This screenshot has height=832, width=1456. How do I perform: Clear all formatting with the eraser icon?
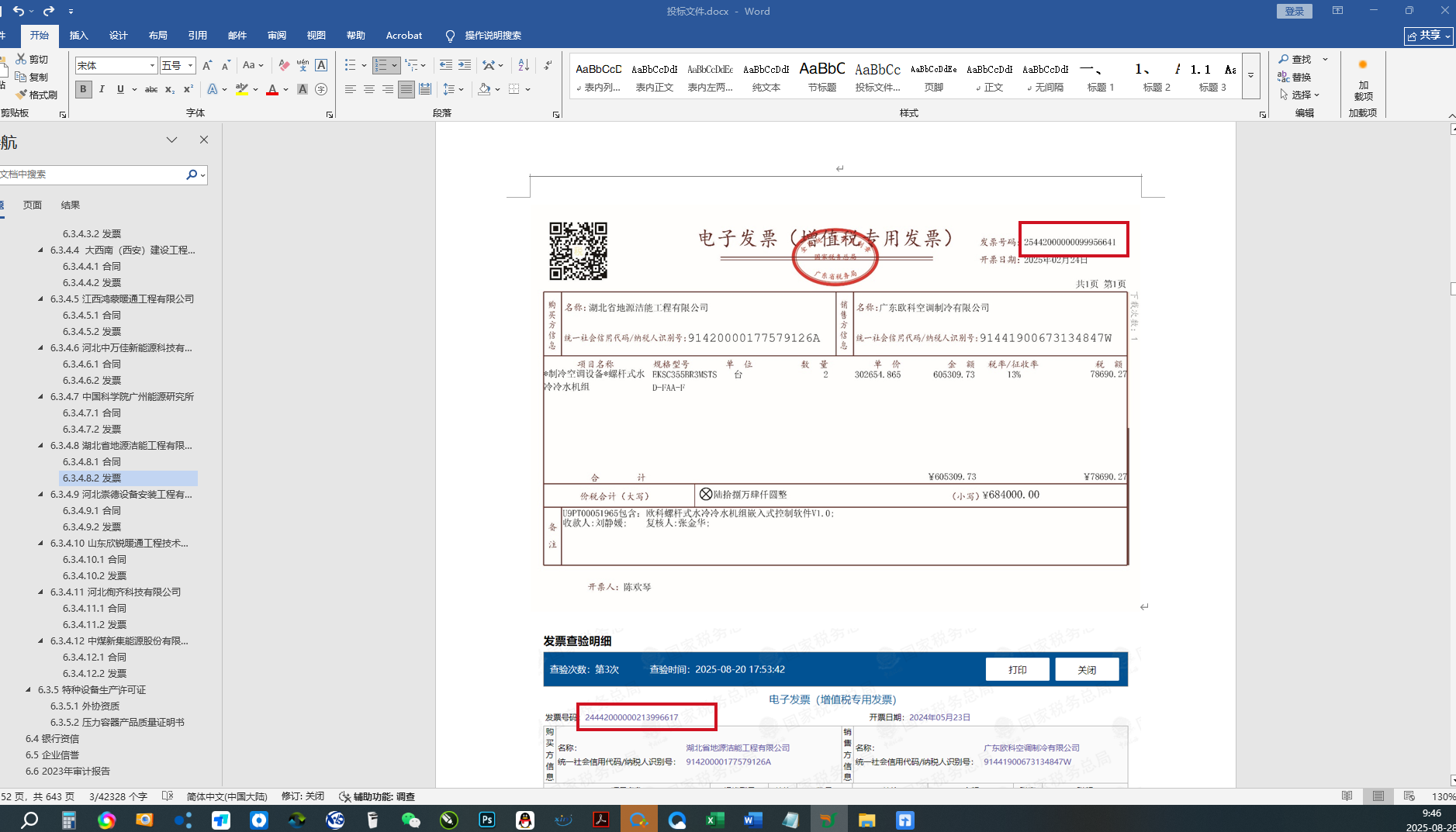click(284, 65)
